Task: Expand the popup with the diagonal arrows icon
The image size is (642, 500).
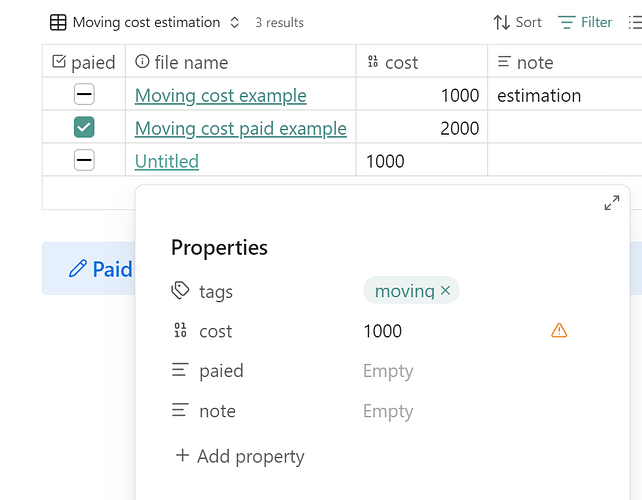Action: pos(612,203)
